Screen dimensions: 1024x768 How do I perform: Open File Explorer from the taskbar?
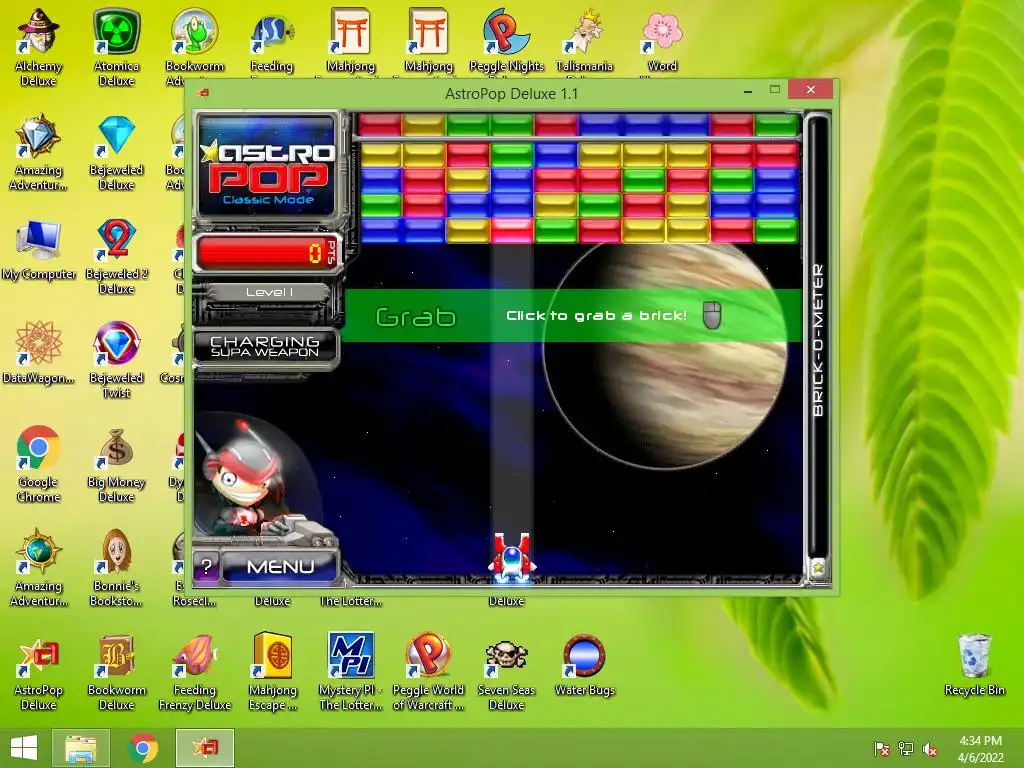81,748
